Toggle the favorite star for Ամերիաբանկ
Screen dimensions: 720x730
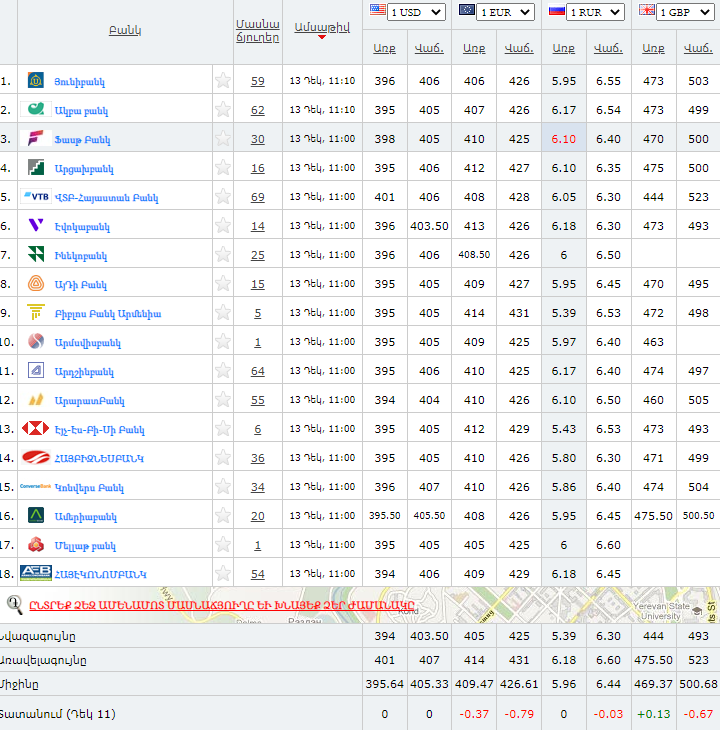223,515
